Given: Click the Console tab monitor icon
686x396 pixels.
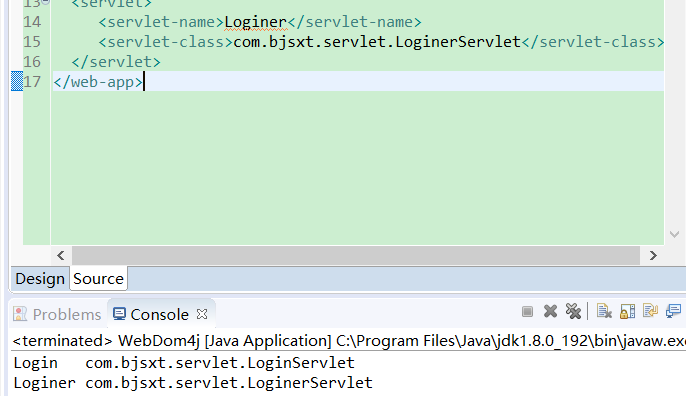Looking at the screenshot, I should 119,314.
